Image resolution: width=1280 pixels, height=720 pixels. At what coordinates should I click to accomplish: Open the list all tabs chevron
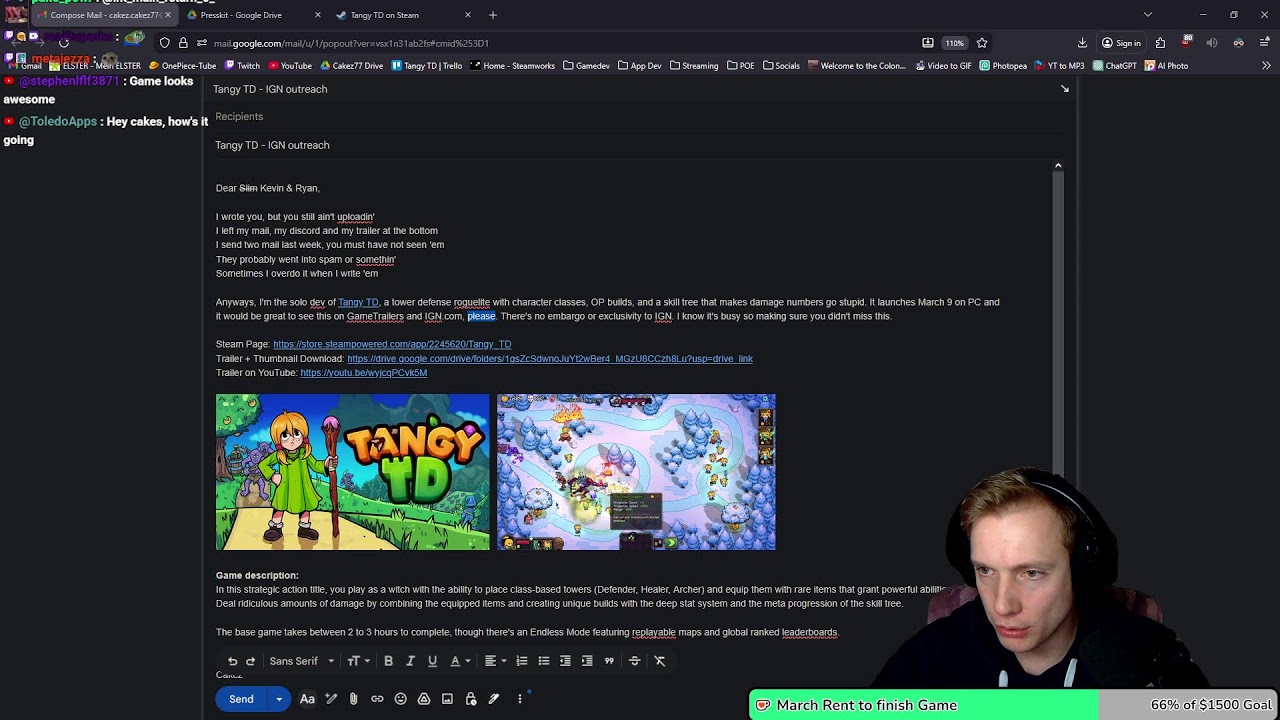click(1148, 15)
